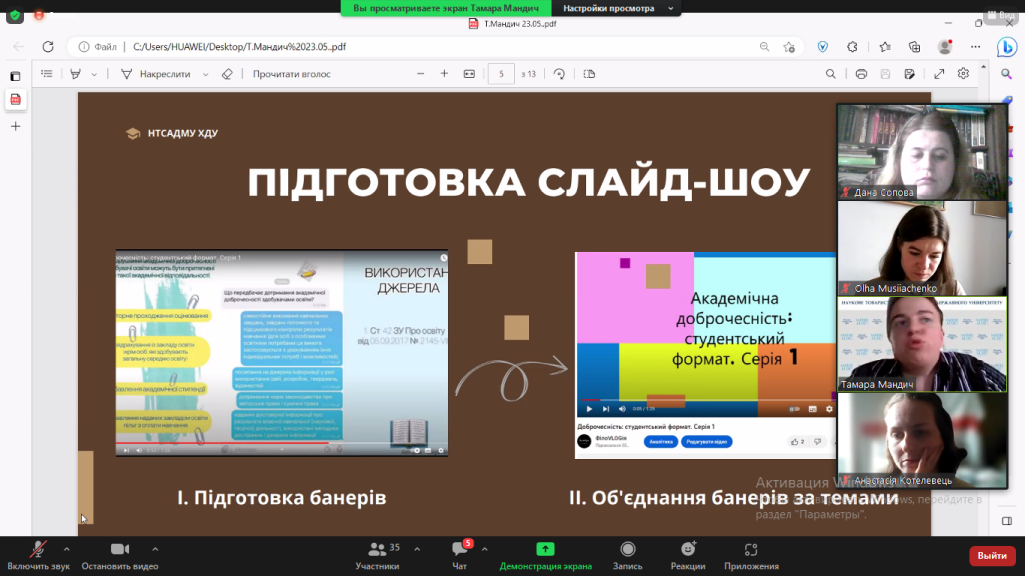Select the eraser tool
Viewport: 1025px width, 576px height.
(227, 74)
